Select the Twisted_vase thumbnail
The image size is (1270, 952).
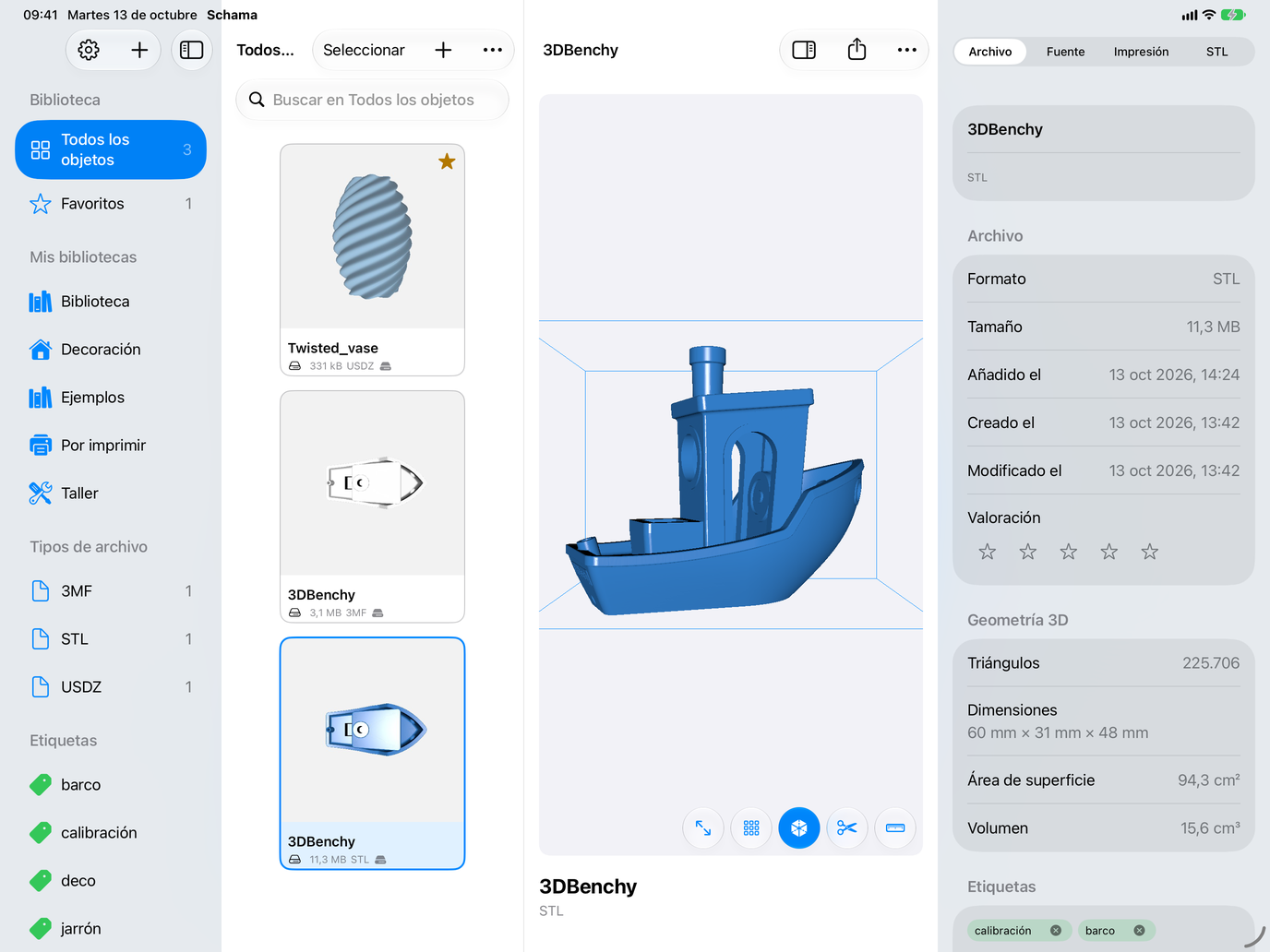373,236
